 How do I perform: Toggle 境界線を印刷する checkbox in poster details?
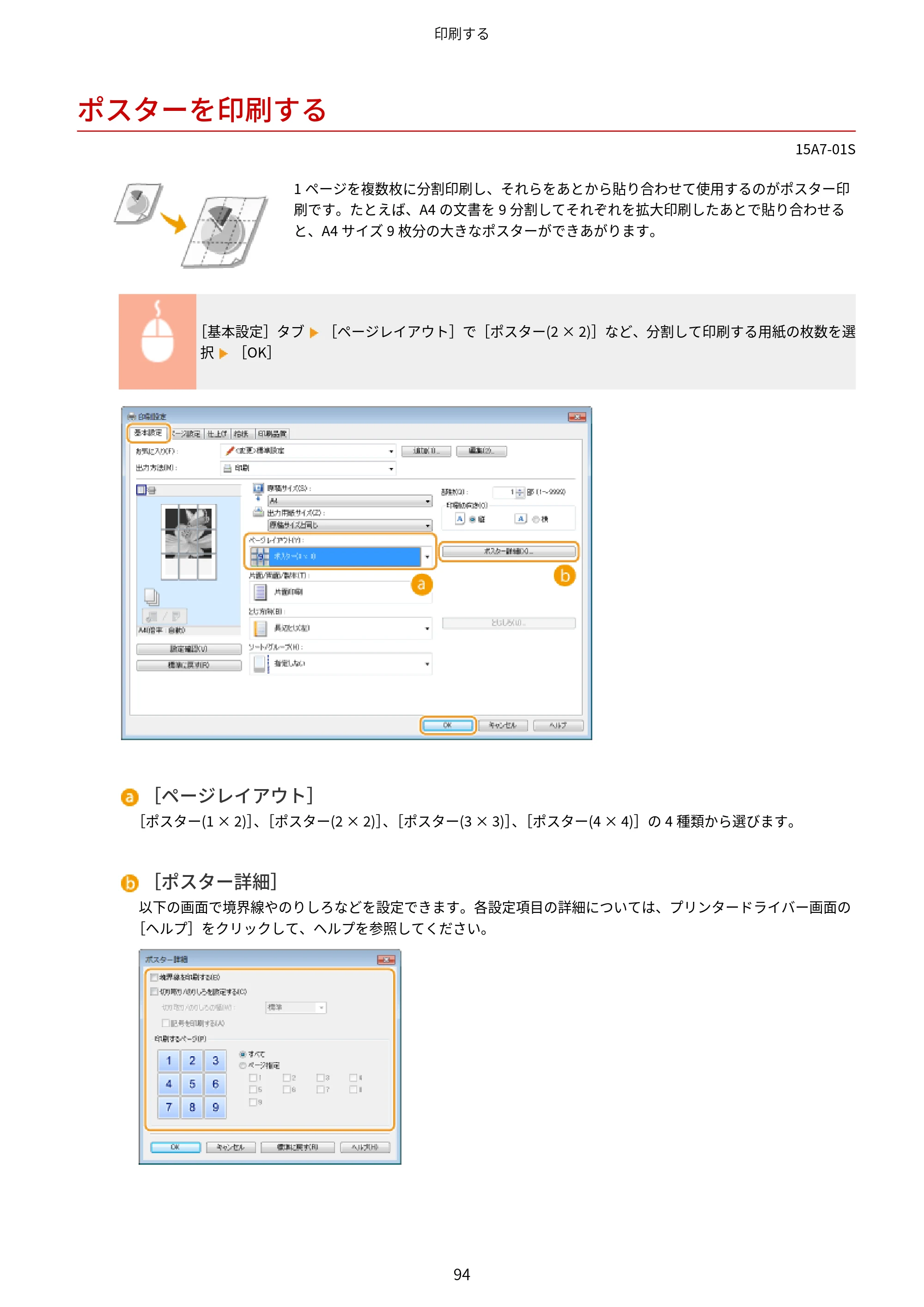tap(154, 978)
